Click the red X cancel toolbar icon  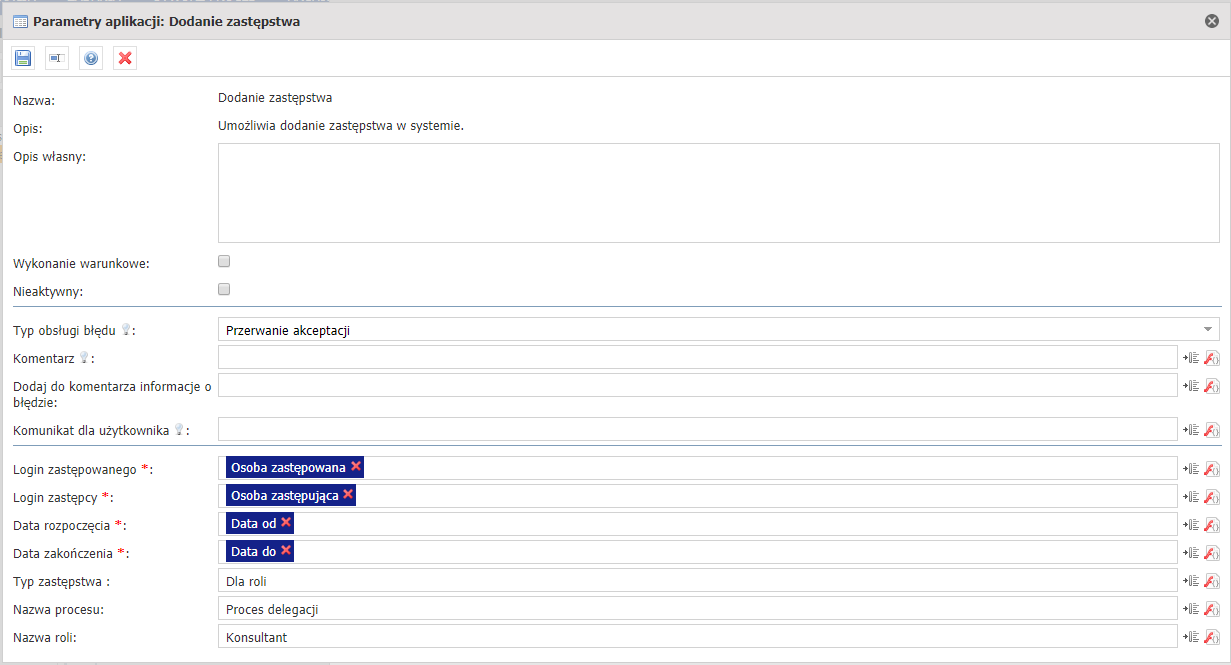[x=125, y=59]
